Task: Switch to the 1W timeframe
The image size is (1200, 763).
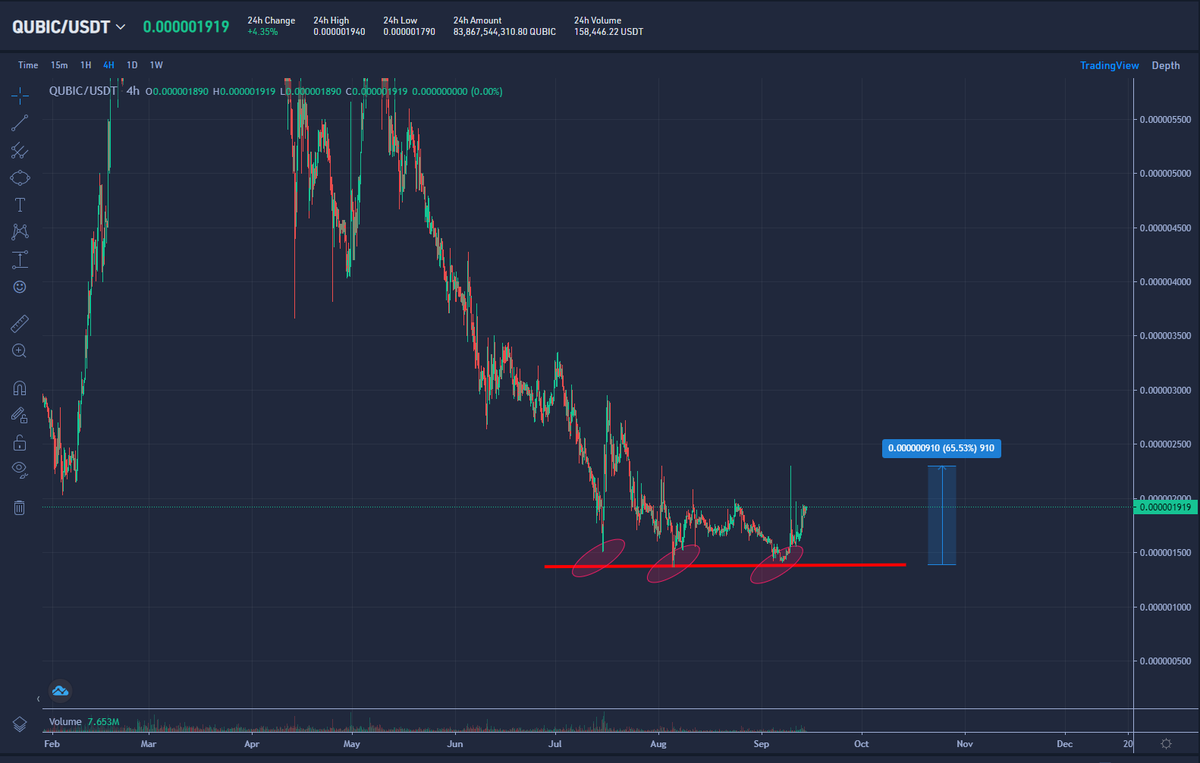Action: [156, 65]
